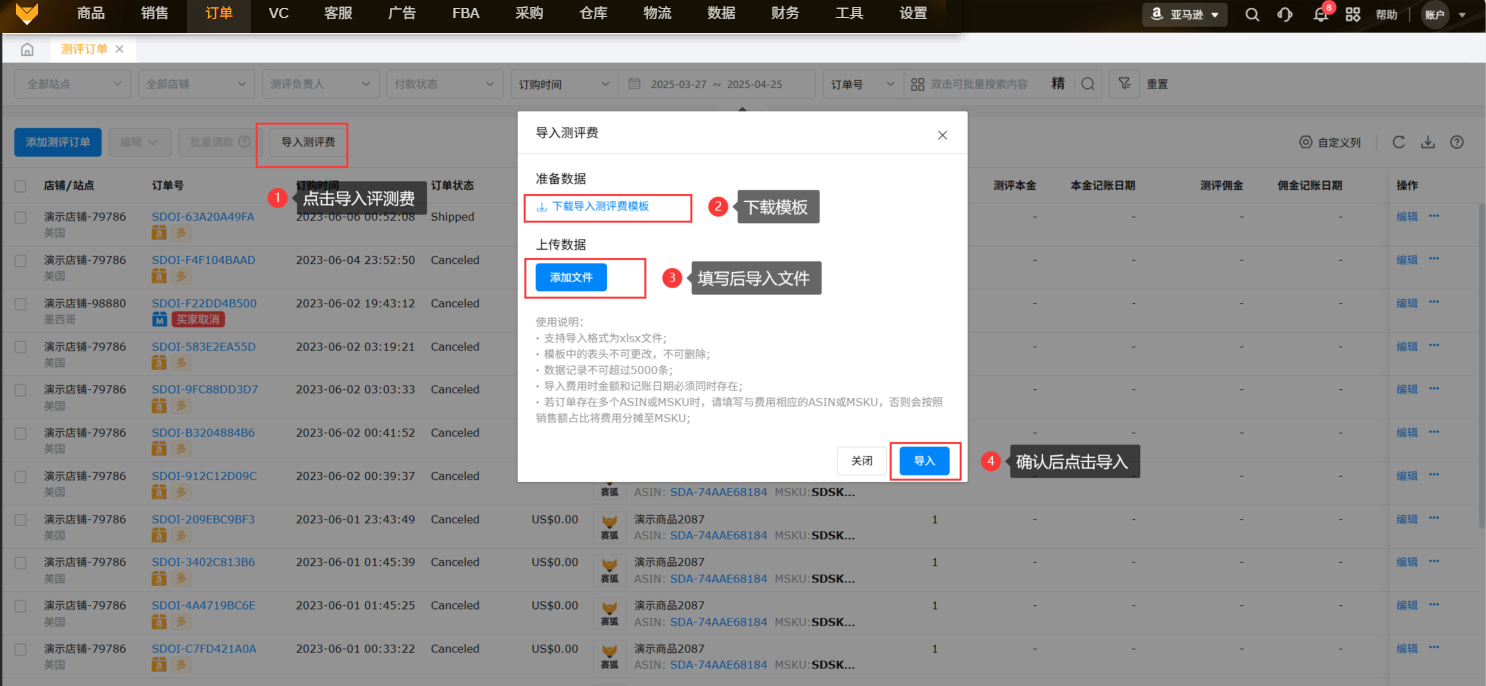Select checkbox for order SDOI-C7FD421A0A
The image size is (1486, 686).
coord(21,650)
